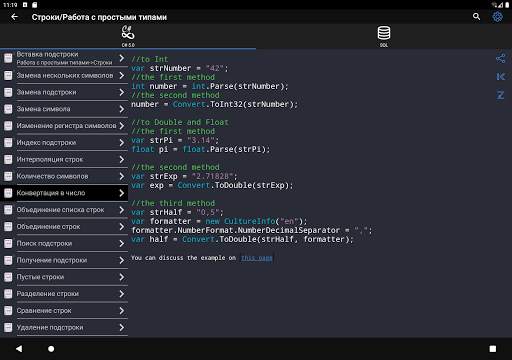Switch to the C# 5.0 tab
512x360 pixels.
(x=128, y=36)
